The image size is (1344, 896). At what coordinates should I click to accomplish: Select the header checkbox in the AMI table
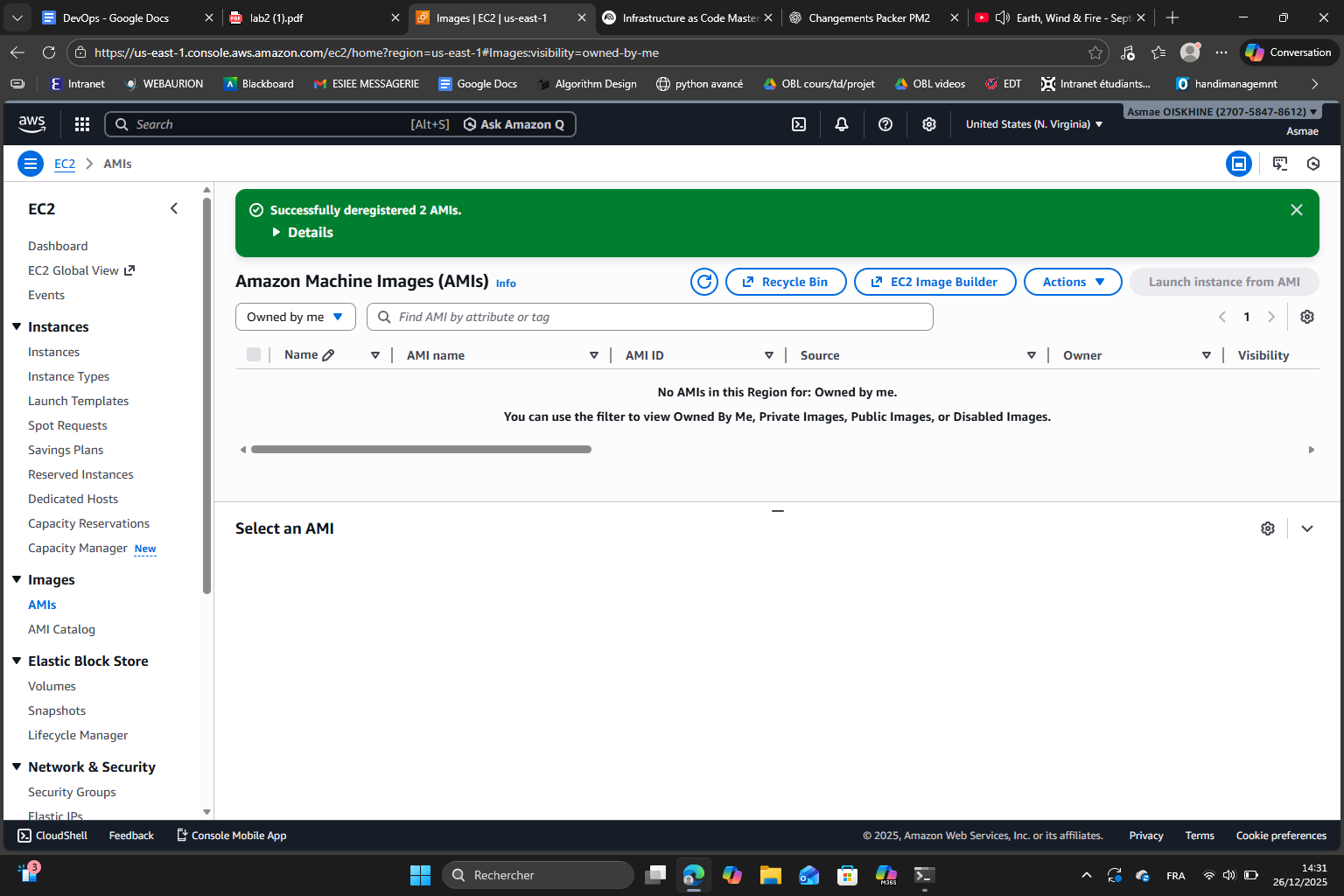(254, 354)
